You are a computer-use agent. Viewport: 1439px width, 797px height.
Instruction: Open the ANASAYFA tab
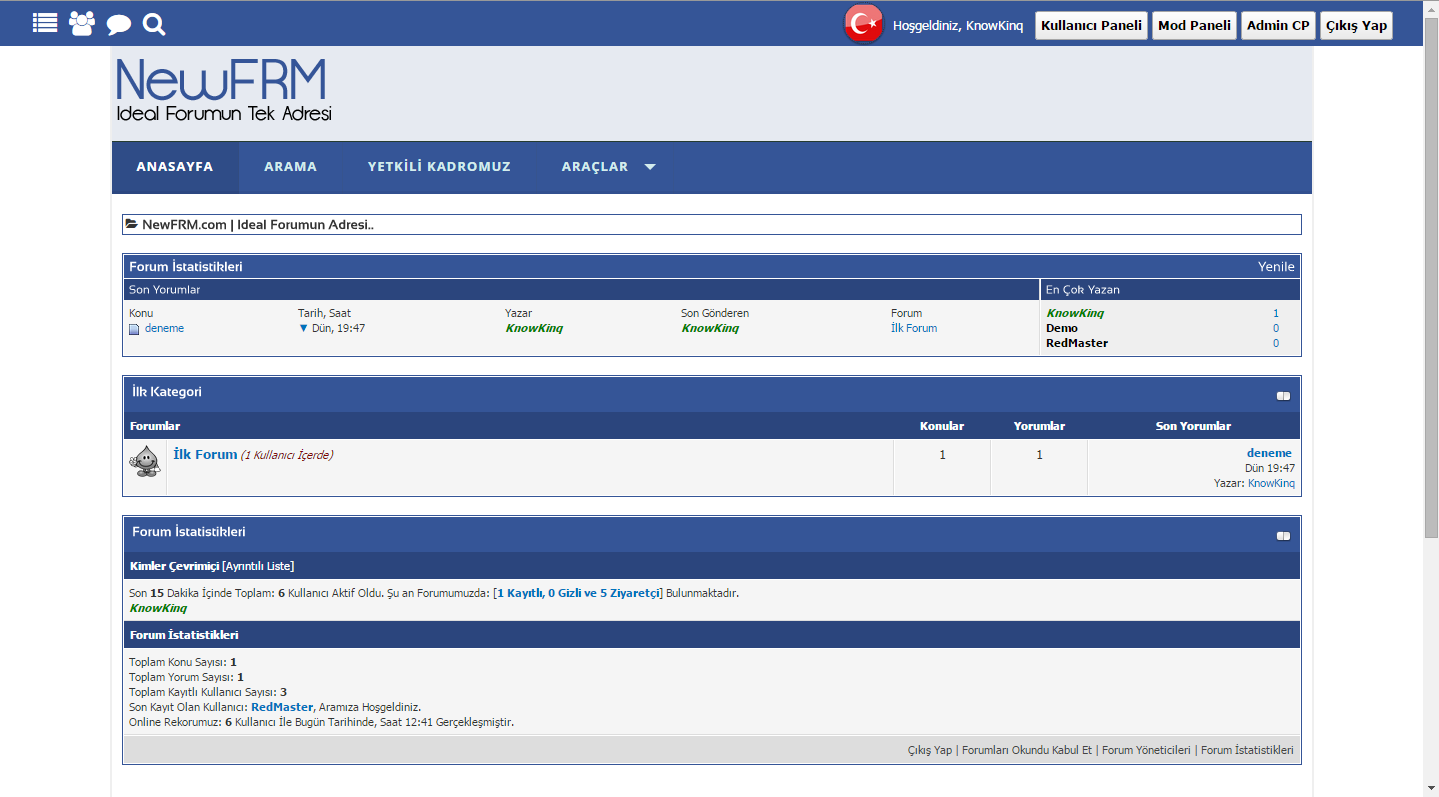(x=175, y=167)
